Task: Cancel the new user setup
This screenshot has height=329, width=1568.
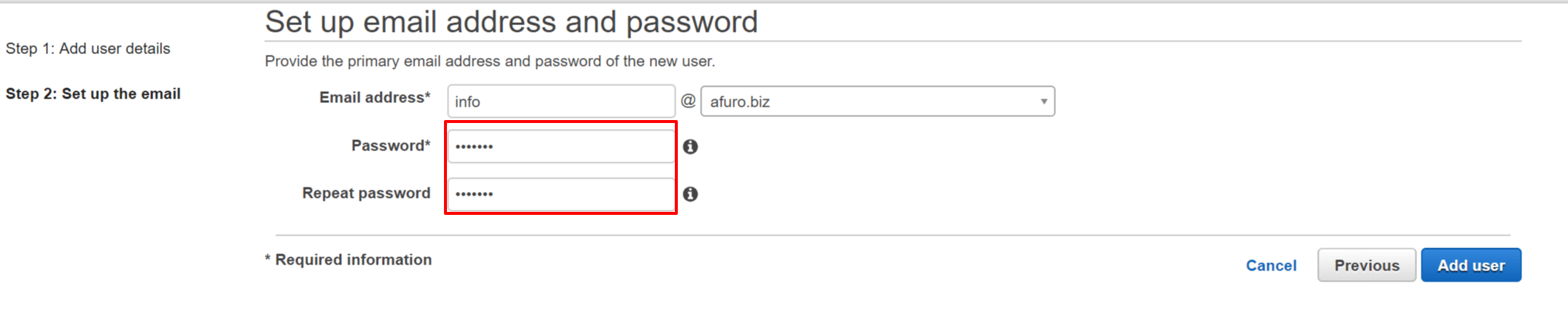Action: [x=1271, y=266]
